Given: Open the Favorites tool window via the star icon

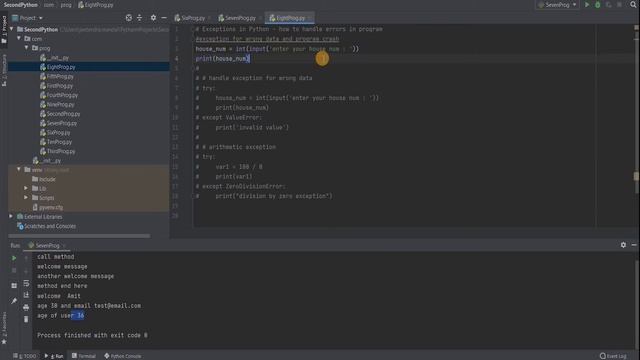Looking at the screenshot, I should point(4,341).
